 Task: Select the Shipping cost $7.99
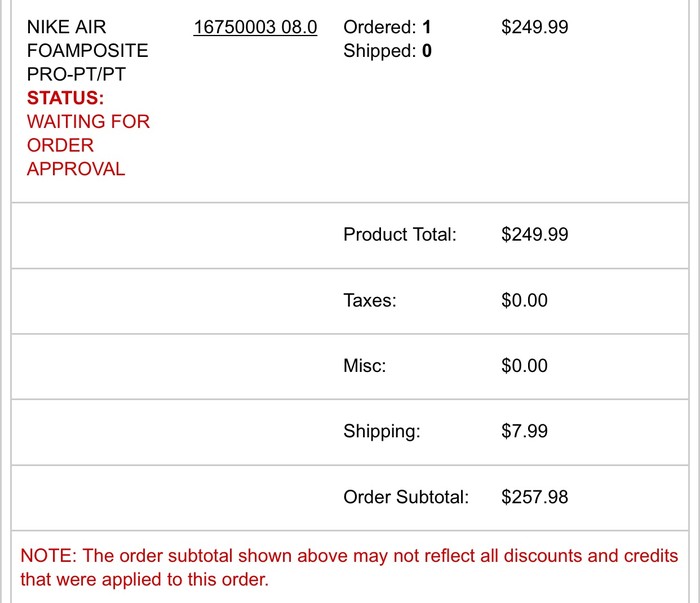coord(524,432)
